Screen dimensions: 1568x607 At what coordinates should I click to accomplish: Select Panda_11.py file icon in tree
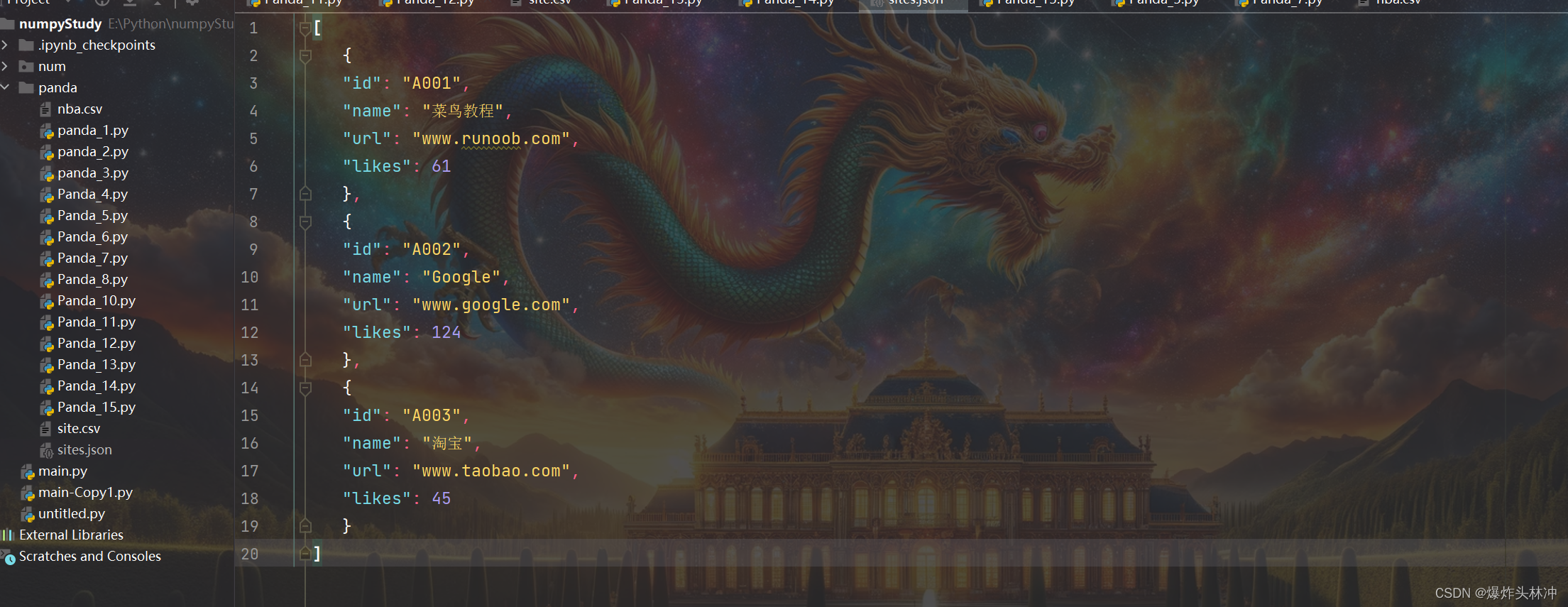[x=46, y=322]
